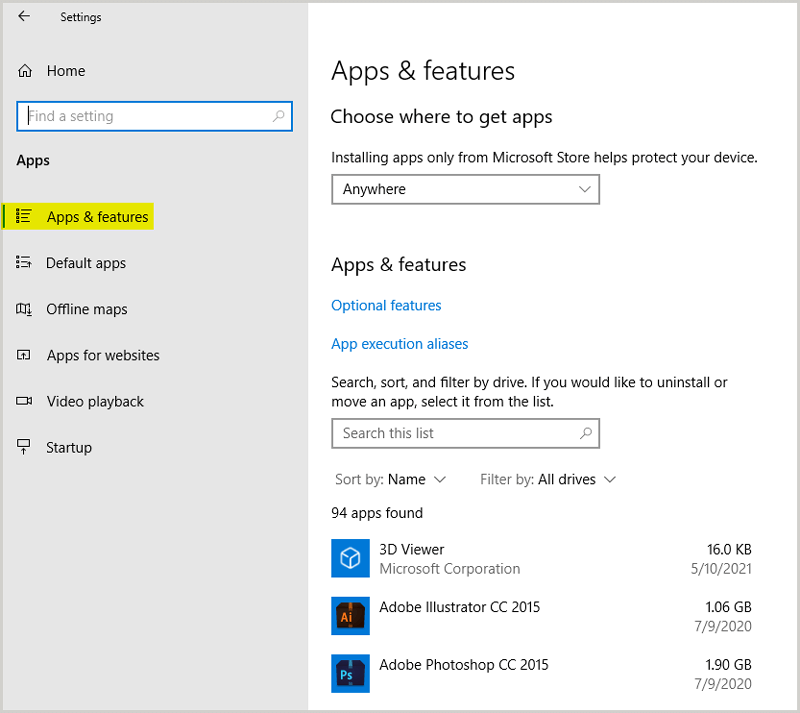Click the 3D Viewer app icon

point(350,558)
